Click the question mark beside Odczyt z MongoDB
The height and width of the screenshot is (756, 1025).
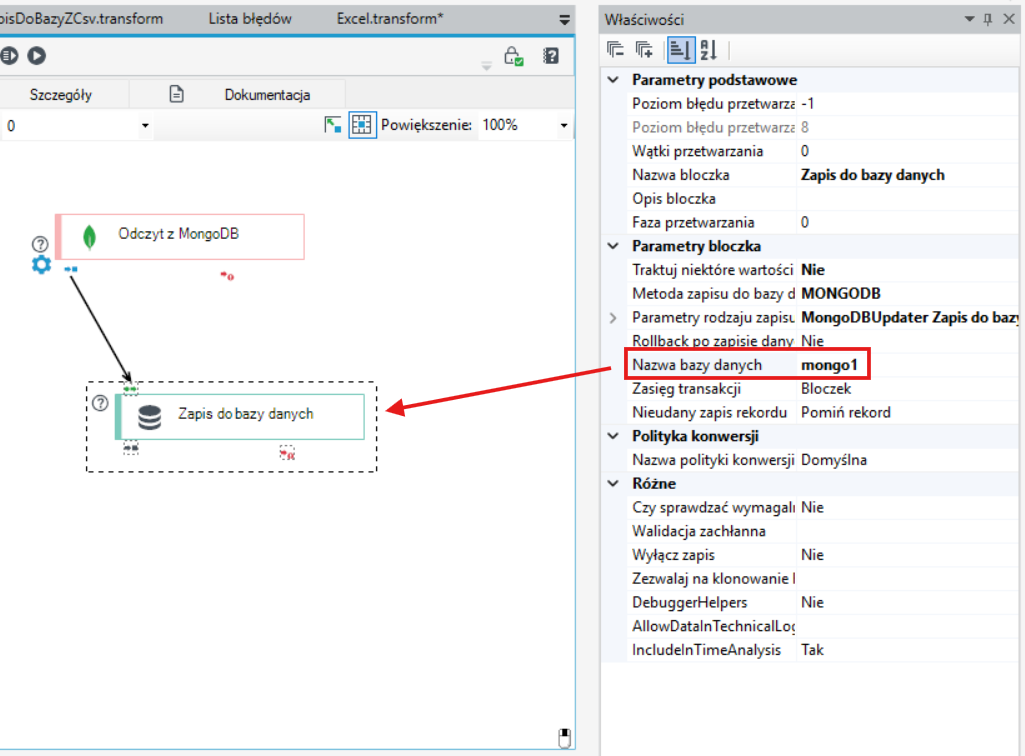(40, 244)
